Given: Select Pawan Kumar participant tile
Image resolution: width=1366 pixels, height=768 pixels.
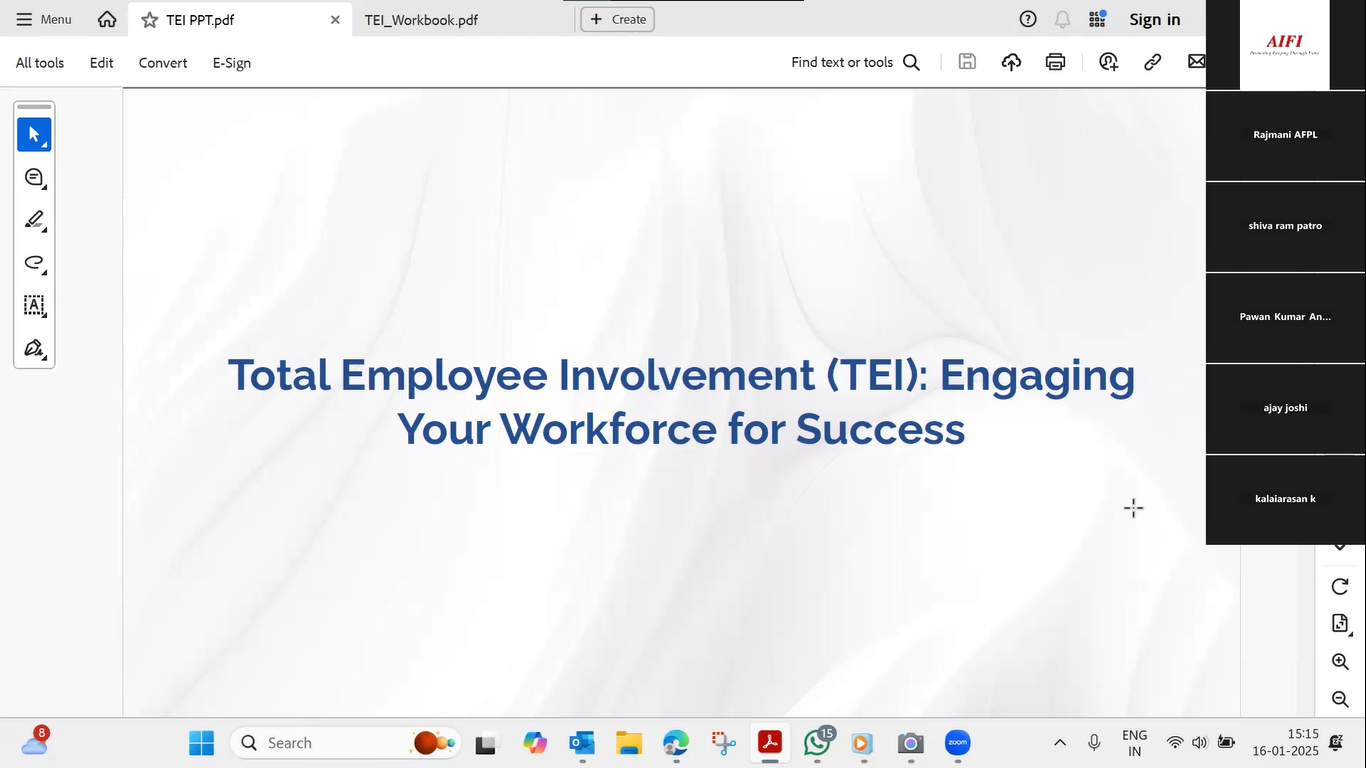Looking at the screenshot, I should pyautogui.click(x=1285, y=318).
